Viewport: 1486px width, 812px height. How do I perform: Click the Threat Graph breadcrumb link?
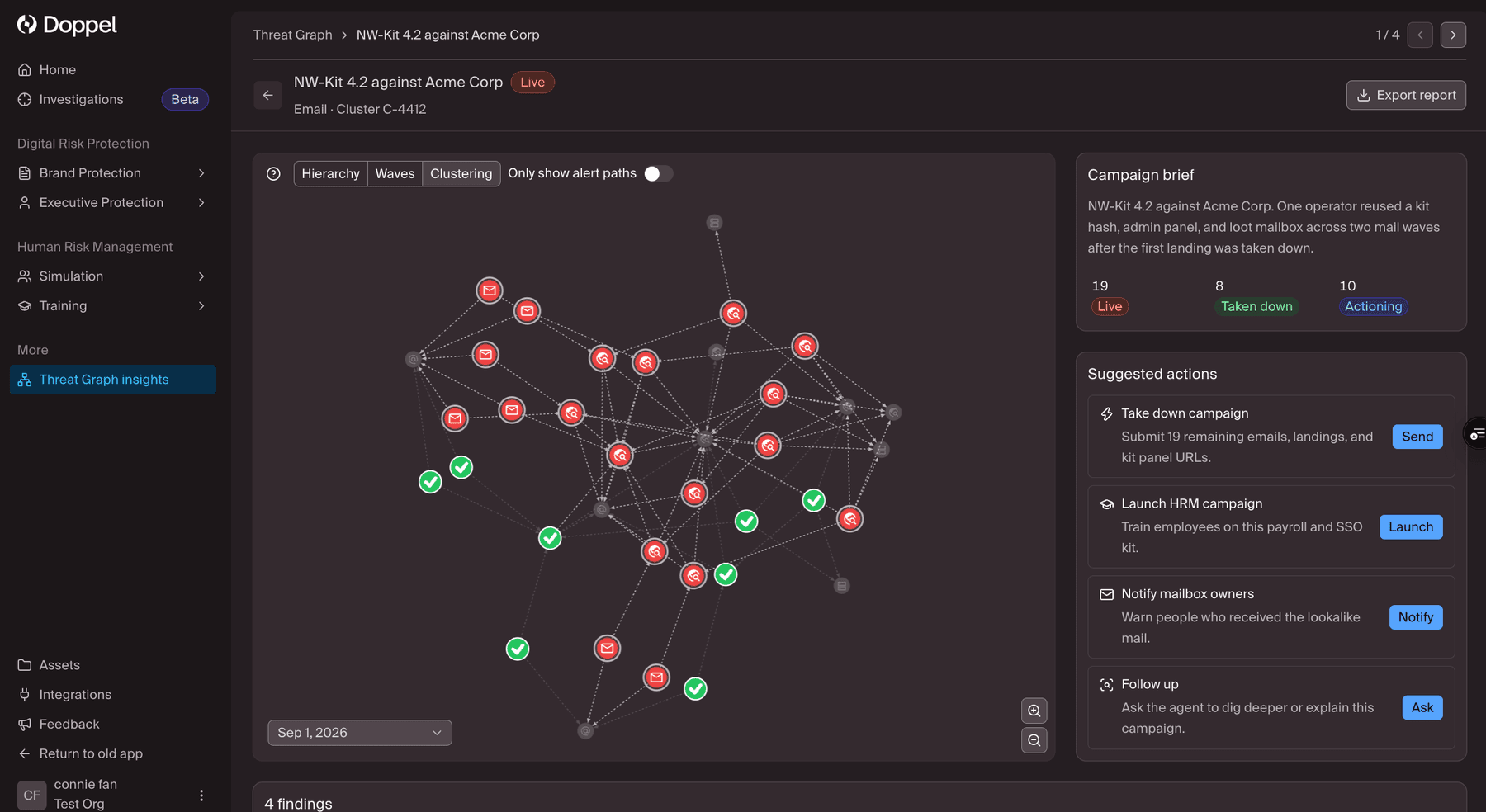coord(292,35)
